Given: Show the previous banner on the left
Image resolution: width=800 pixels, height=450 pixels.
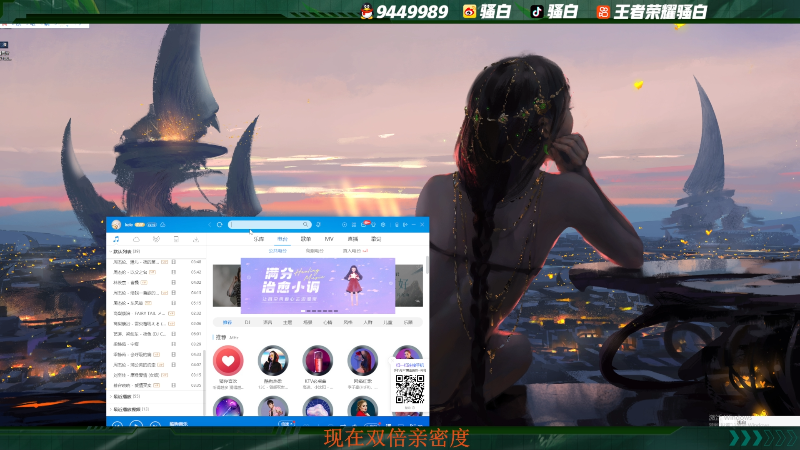Looking at the screenshot, I should pos(227,286).
